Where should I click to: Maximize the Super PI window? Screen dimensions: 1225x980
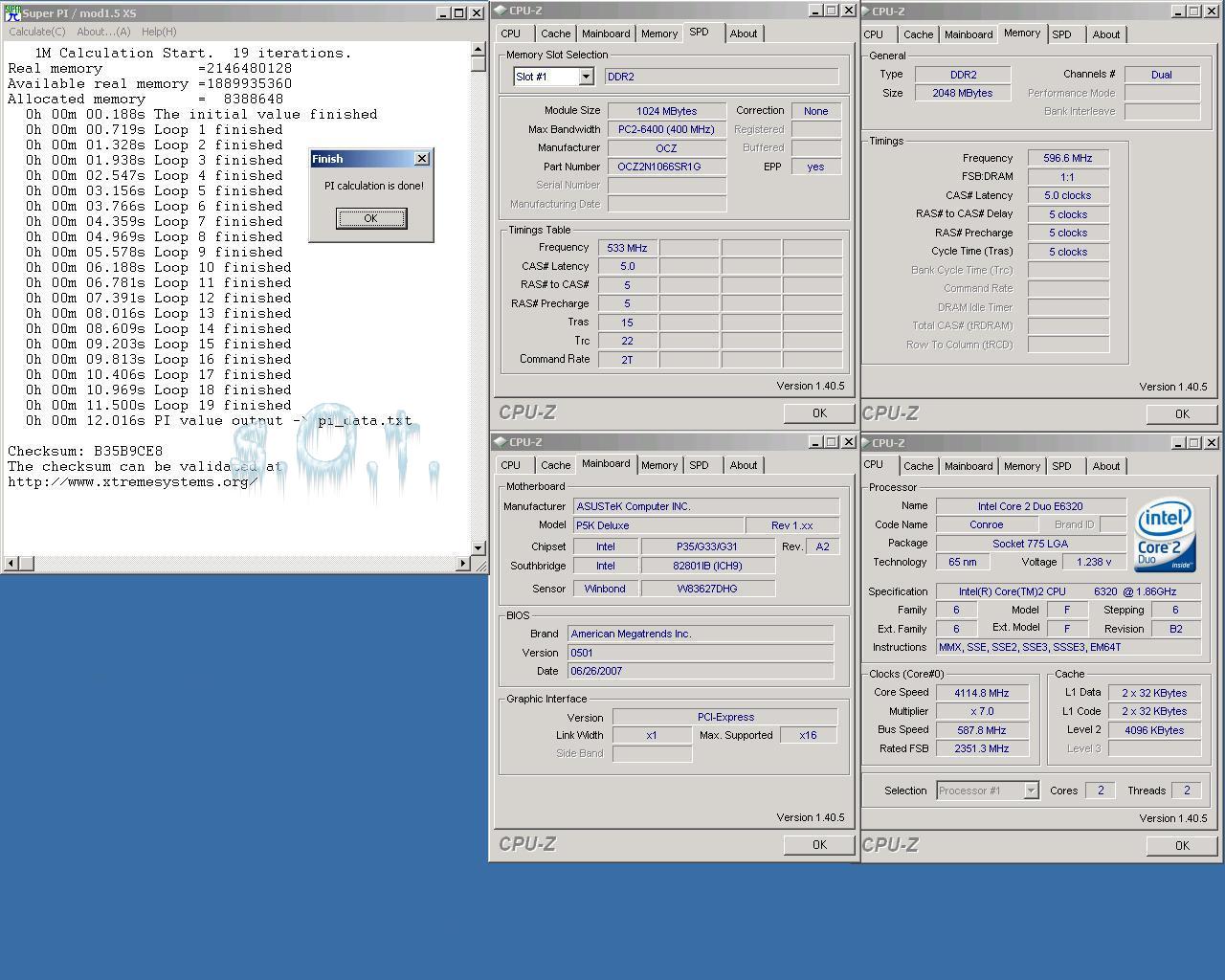pos(458,13)
